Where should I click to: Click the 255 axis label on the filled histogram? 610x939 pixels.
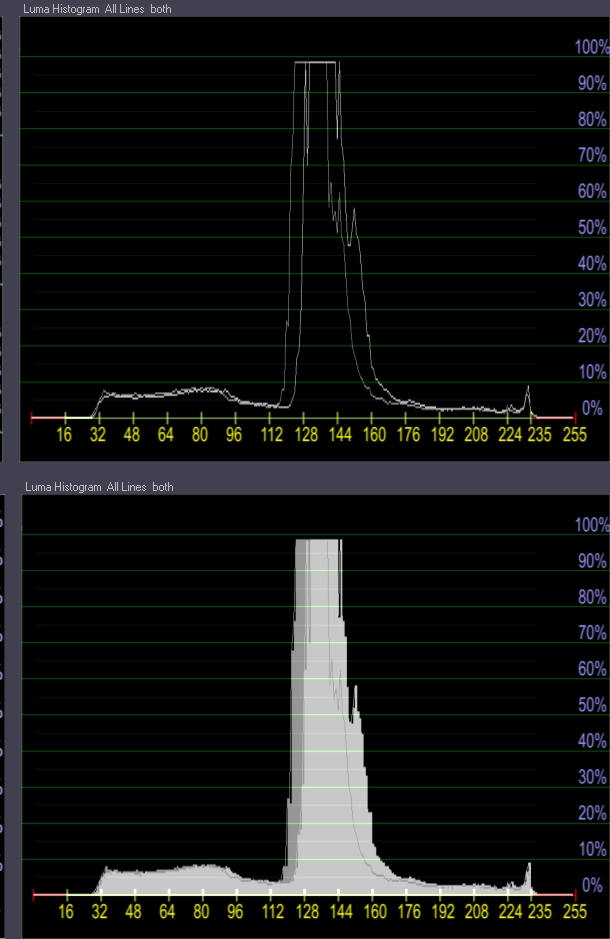pyautogui.click(x=575, y=911)
